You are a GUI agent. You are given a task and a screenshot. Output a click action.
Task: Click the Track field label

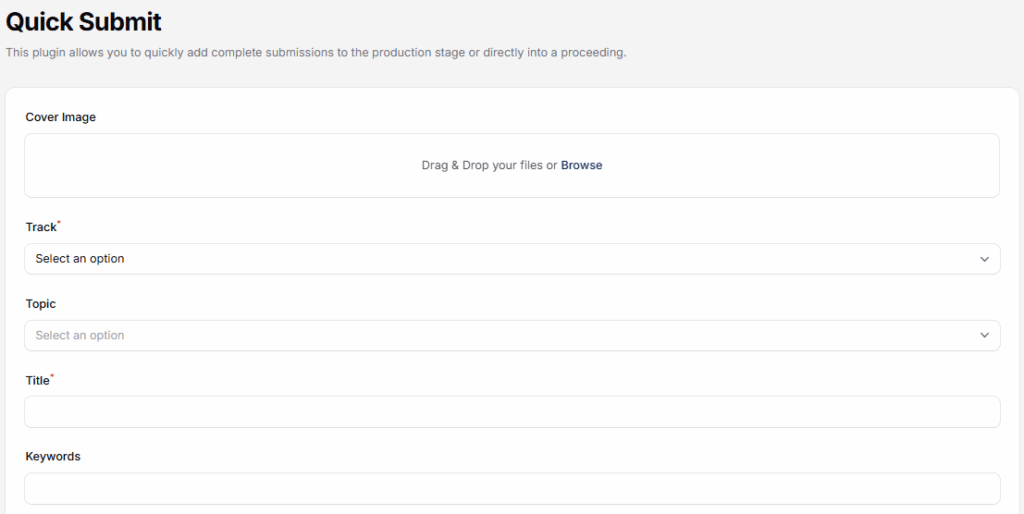[x=40, y=227]
